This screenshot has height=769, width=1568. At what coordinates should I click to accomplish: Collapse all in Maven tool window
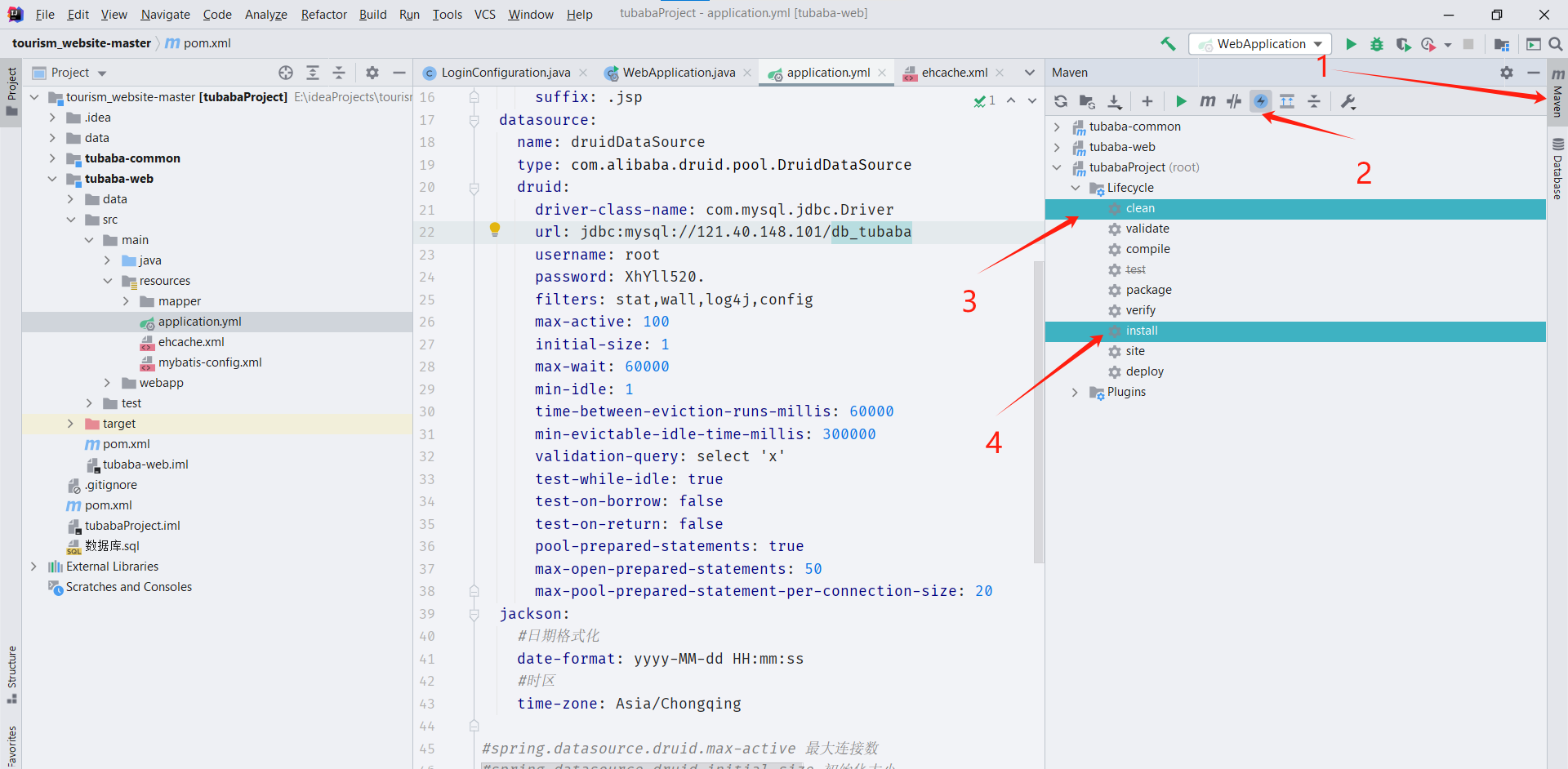tap(1314, 101)
